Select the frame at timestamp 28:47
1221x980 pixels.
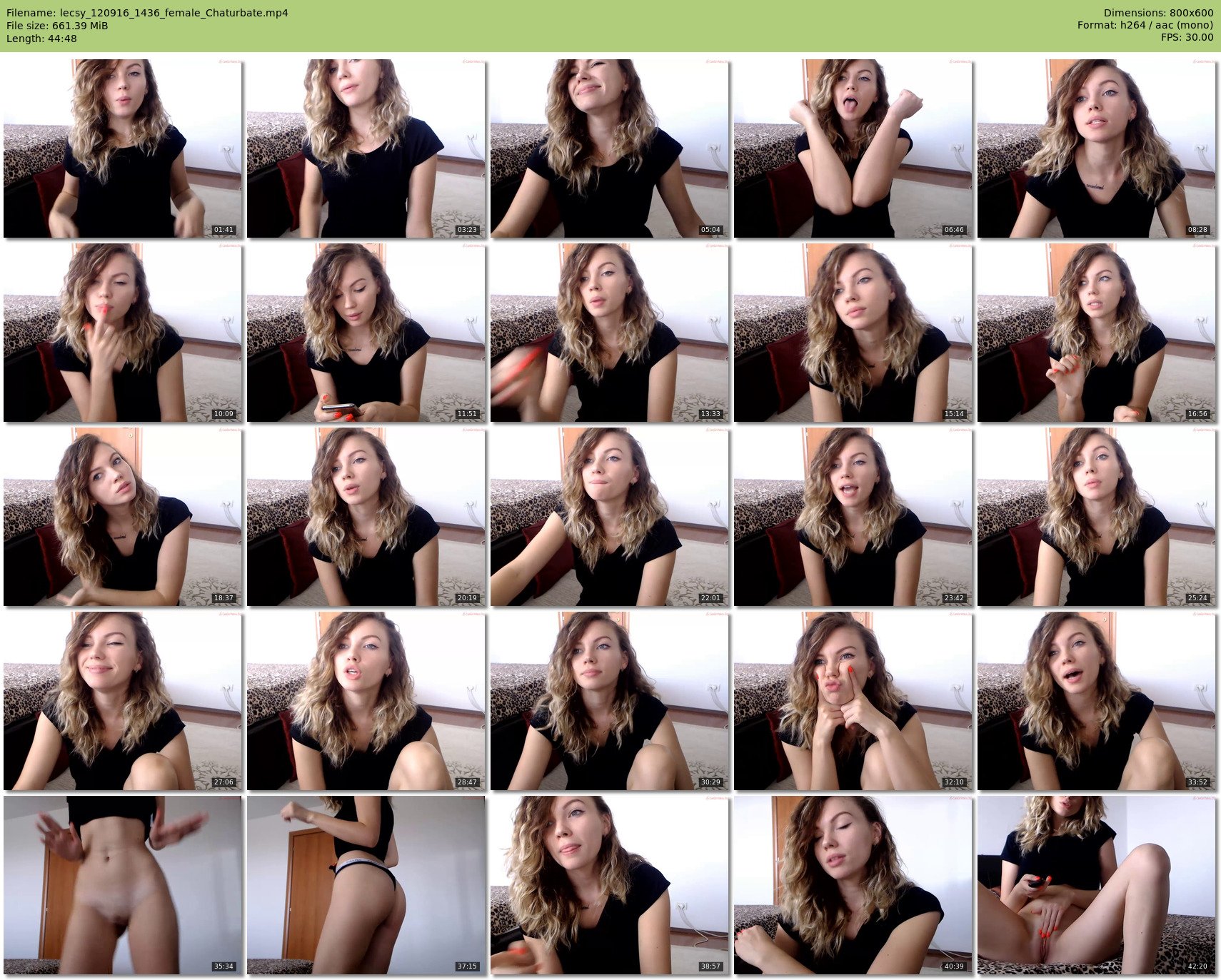(366, 701)
